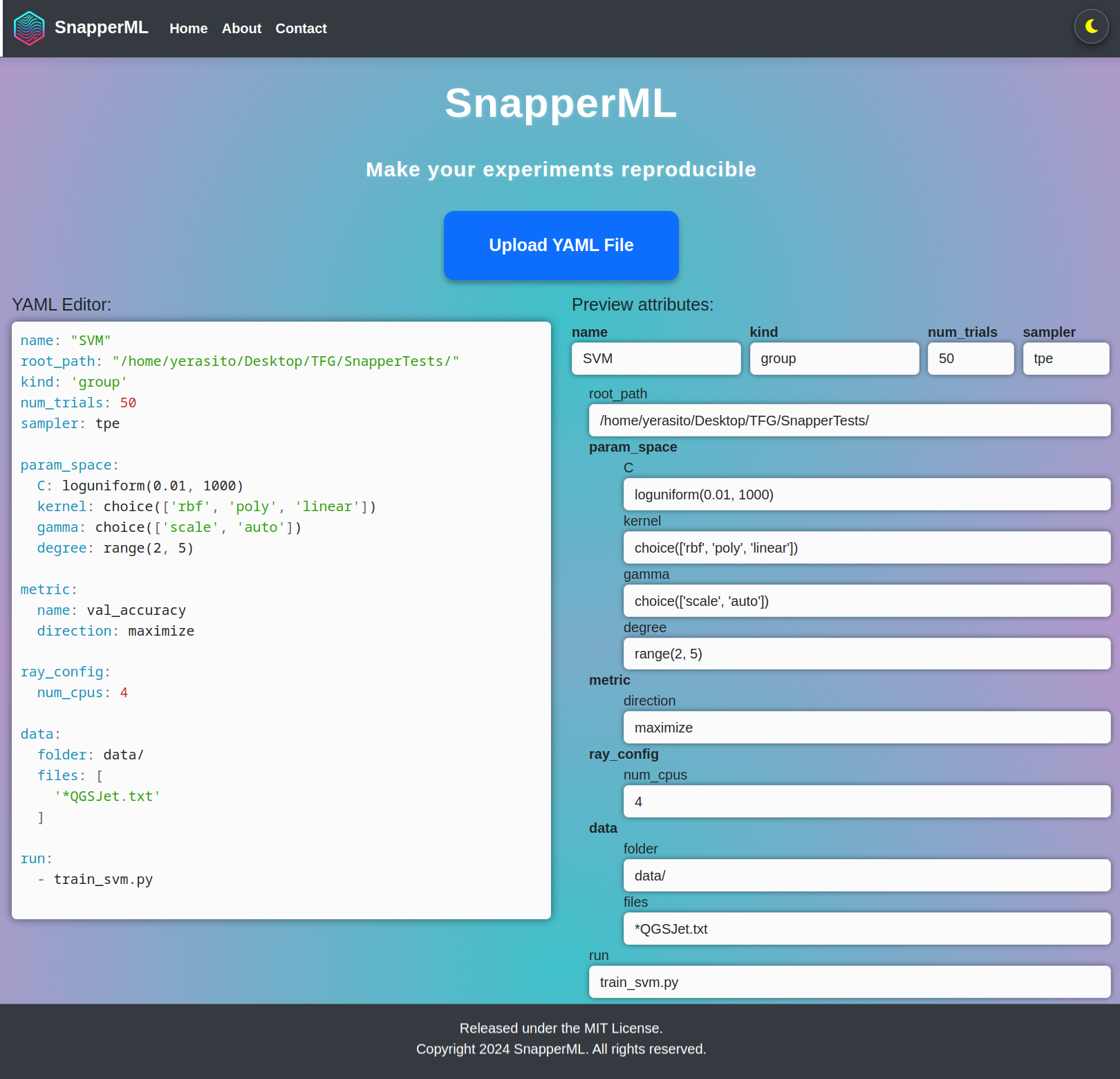Click the metric section label in preview
Viewport: 1120px width, 1079px height.
coord(609,680)
